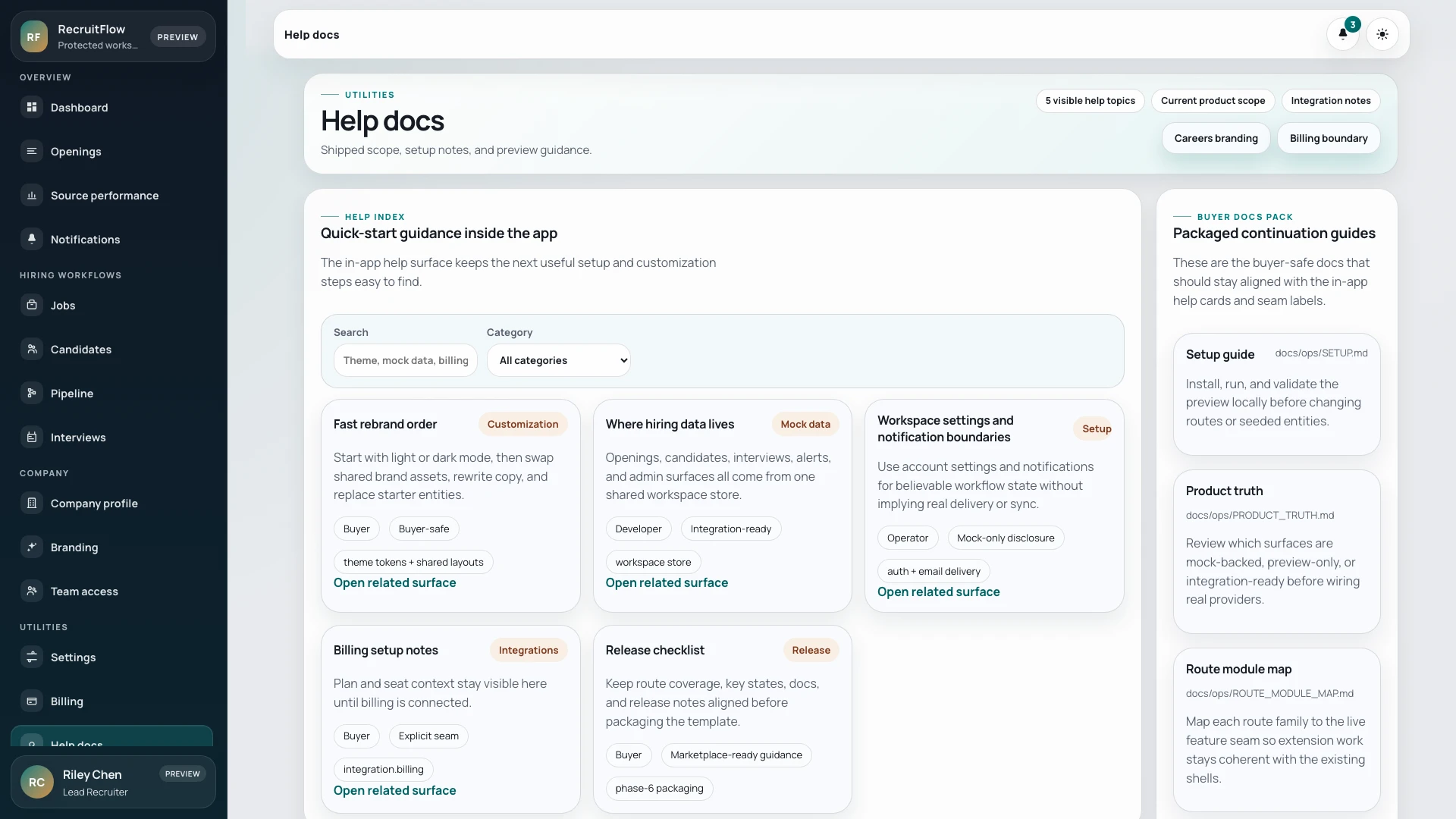
Task: Open related surface for Fast rebrand order
Action: point(394,583)
